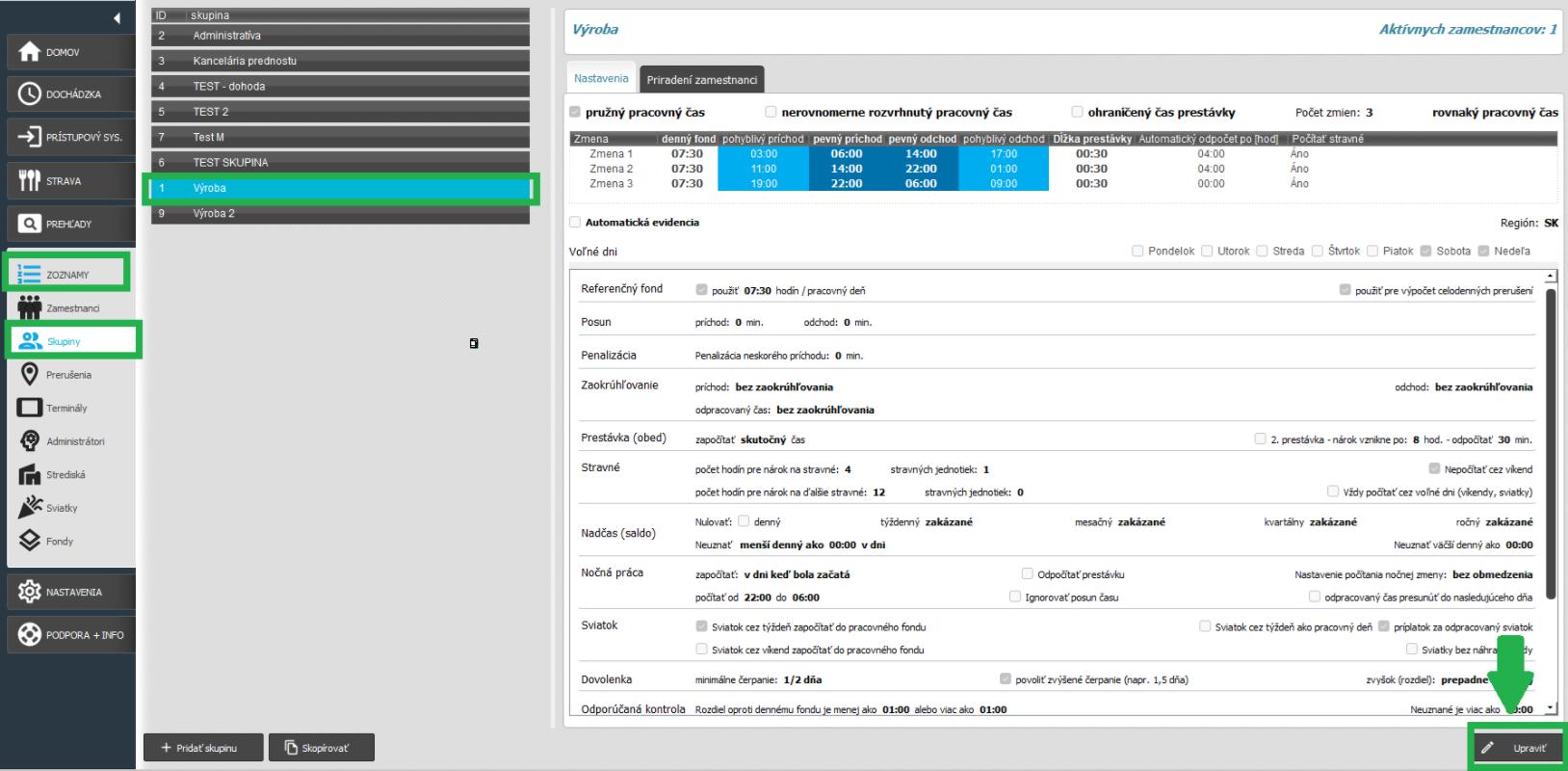Open Prehľady magnifier icon section

tap(30, 224)
